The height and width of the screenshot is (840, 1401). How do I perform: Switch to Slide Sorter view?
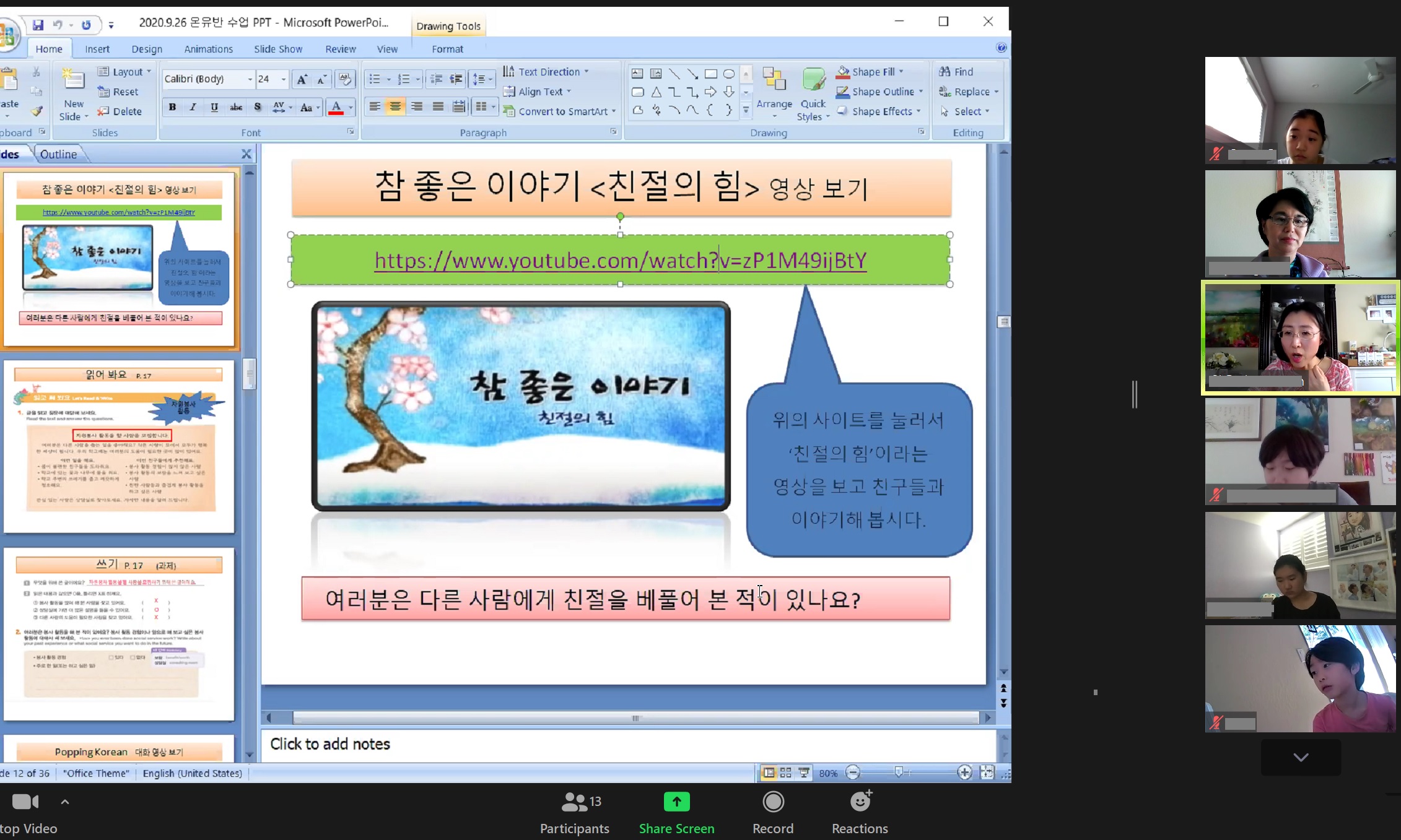(786, 773)
